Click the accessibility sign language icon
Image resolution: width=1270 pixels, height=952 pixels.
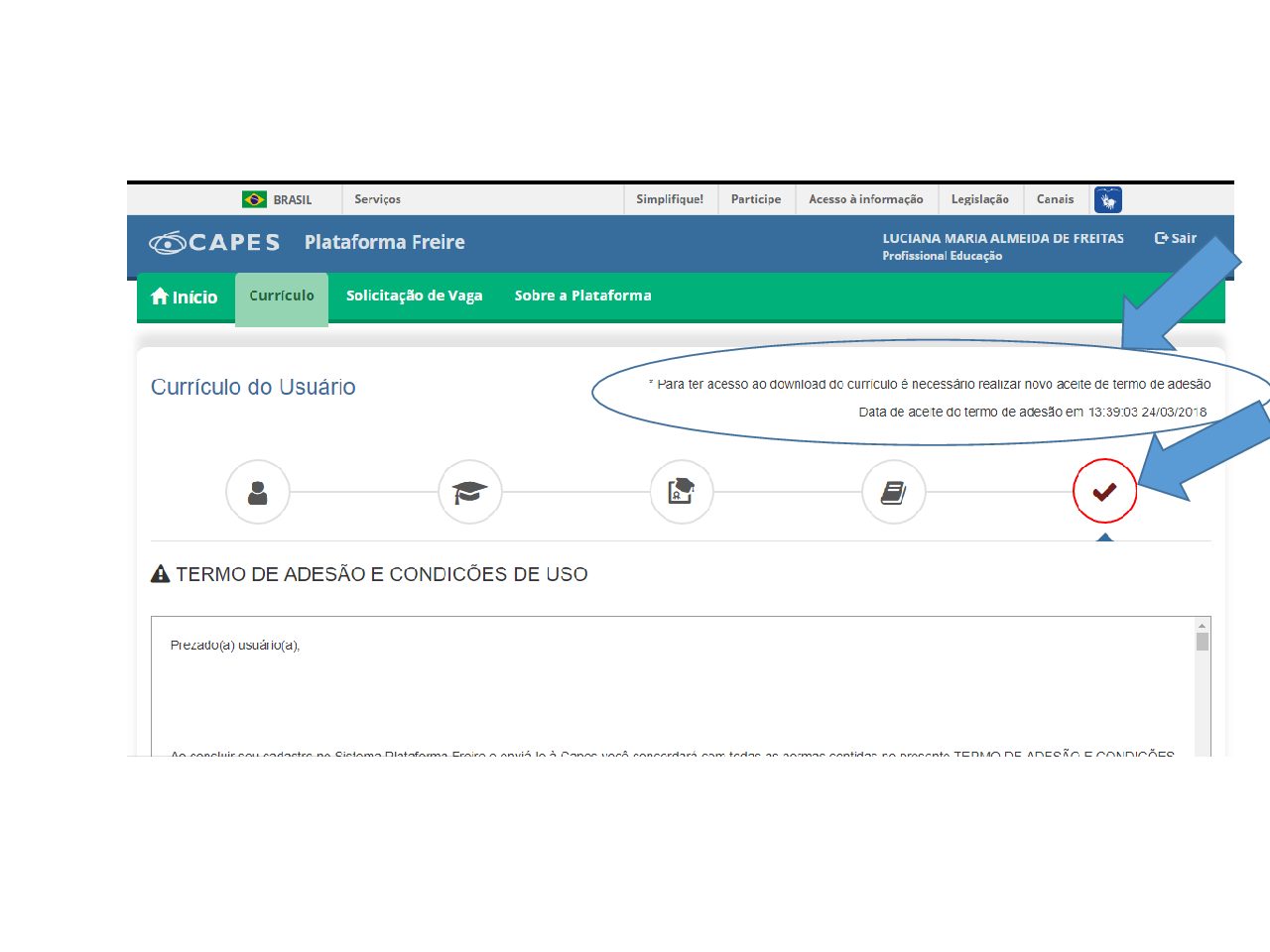pos(1107,200)
